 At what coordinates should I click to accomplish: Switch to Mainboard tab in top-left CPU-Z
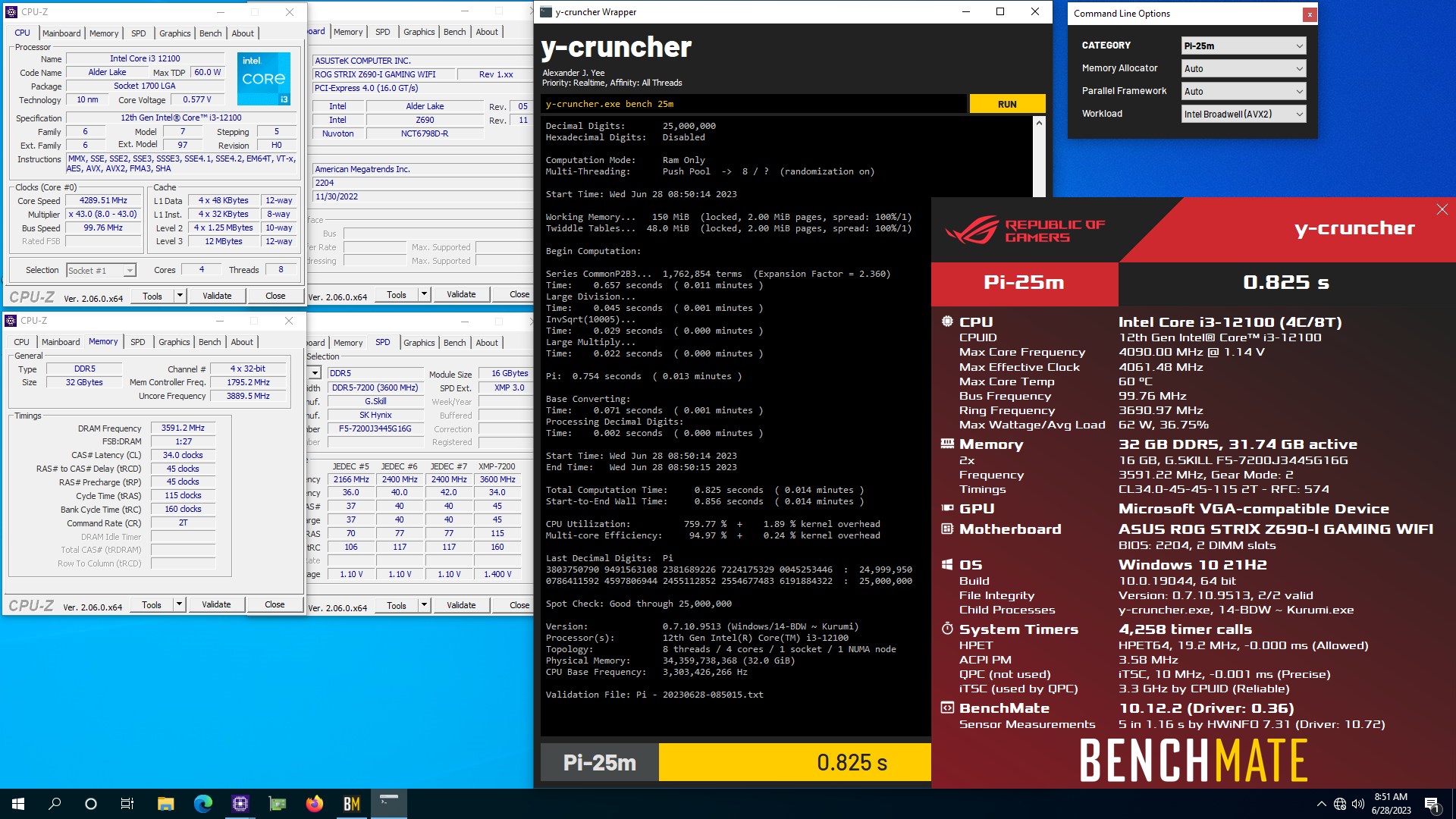[61, 33]
